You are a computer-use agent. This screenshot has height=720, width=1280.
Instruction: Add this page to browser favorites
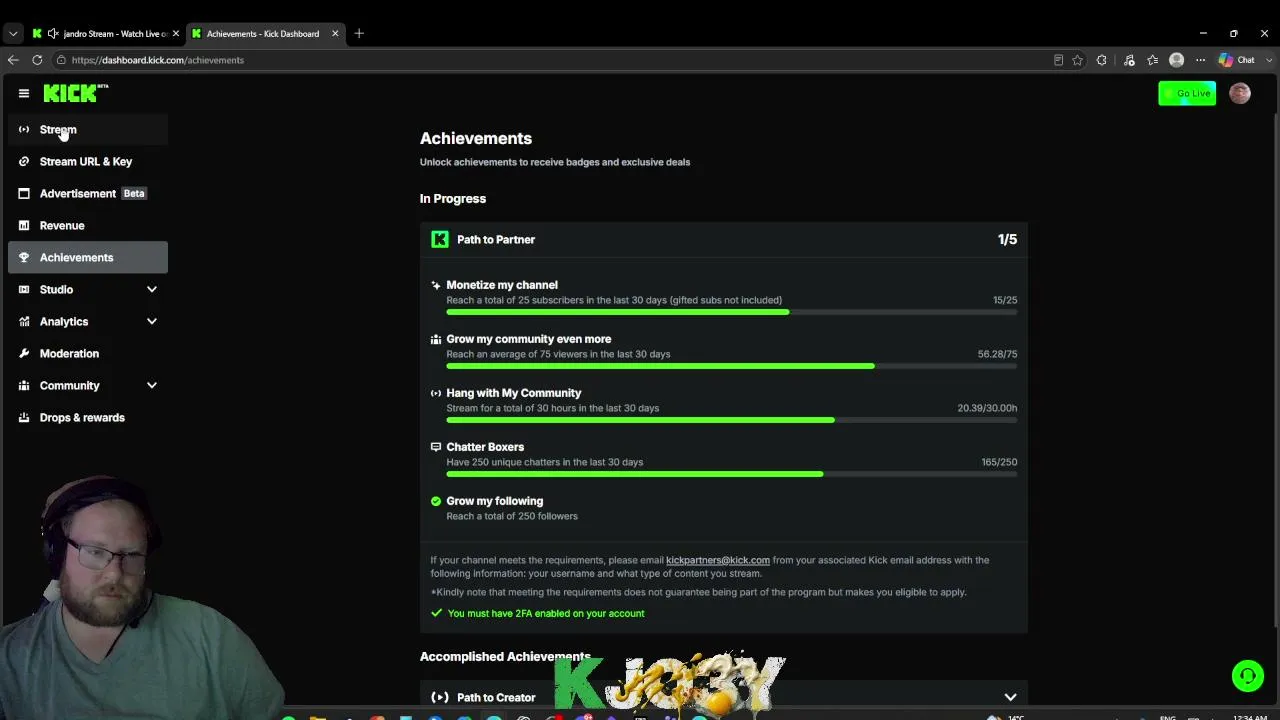(1077, 60)
